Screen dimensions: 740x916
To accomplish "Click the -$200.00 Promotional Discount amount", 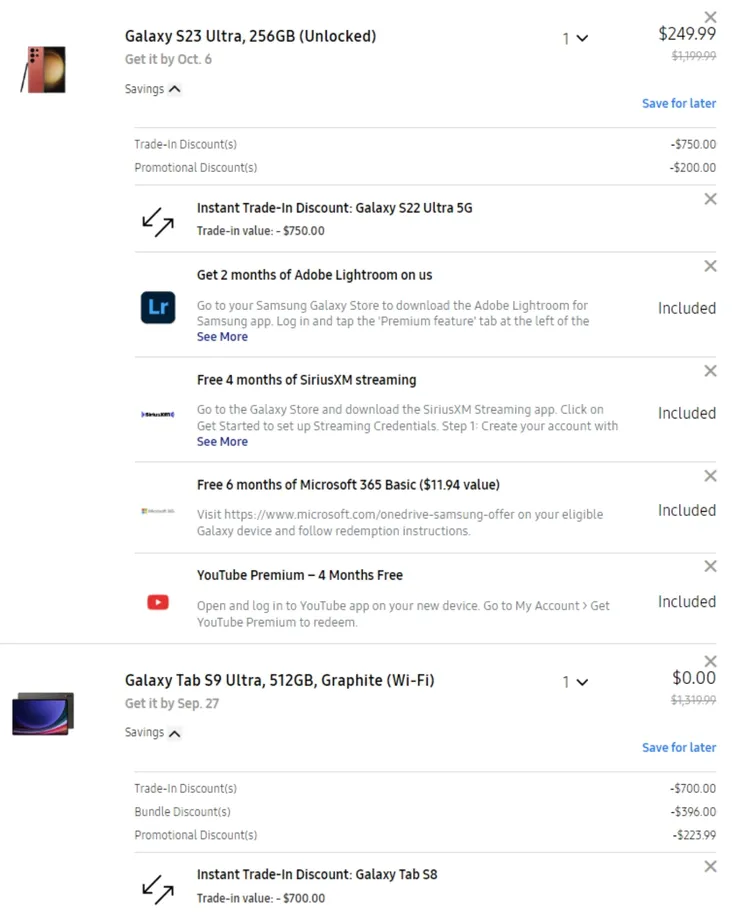I will [x=693, y=168].
